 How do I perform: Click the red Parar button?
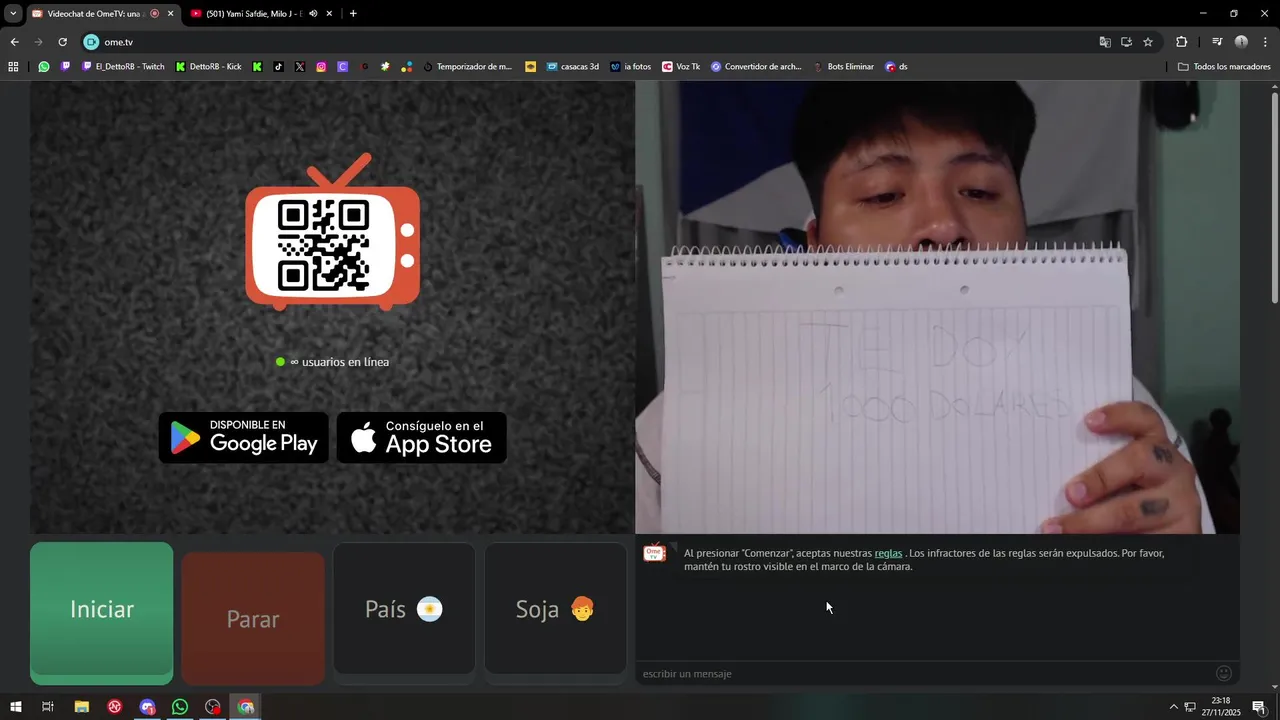[x=253, y=619]
